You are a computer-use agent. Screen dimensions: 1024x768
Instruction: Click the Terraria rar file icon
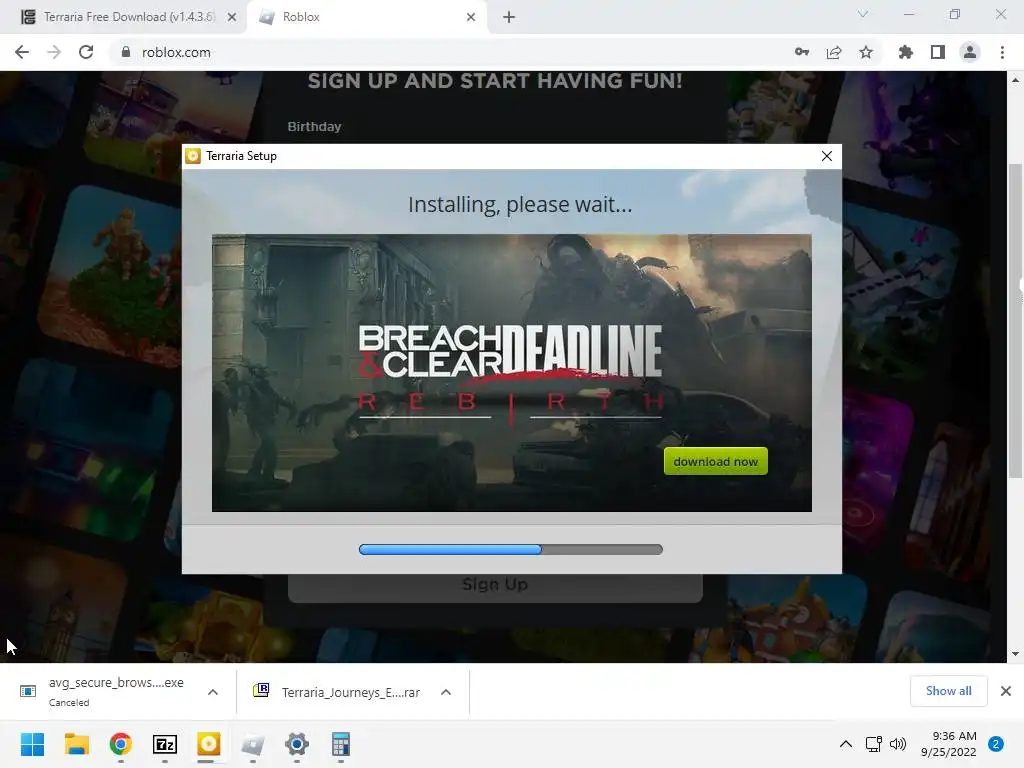(x=261, y=690)
